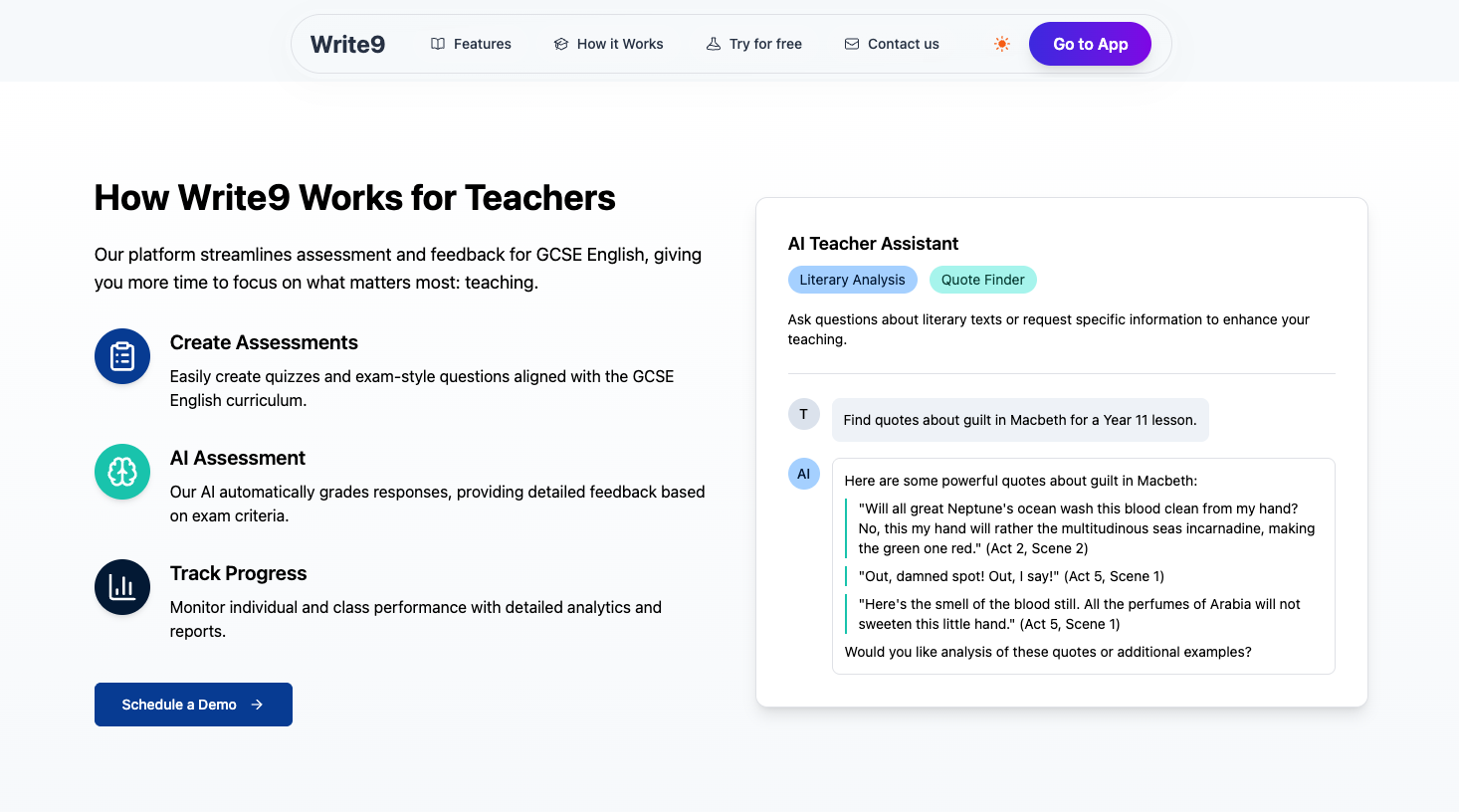Screen dimensions: 1459x812
Task: Click the How it Works gear icon
Action: [560, 44]
